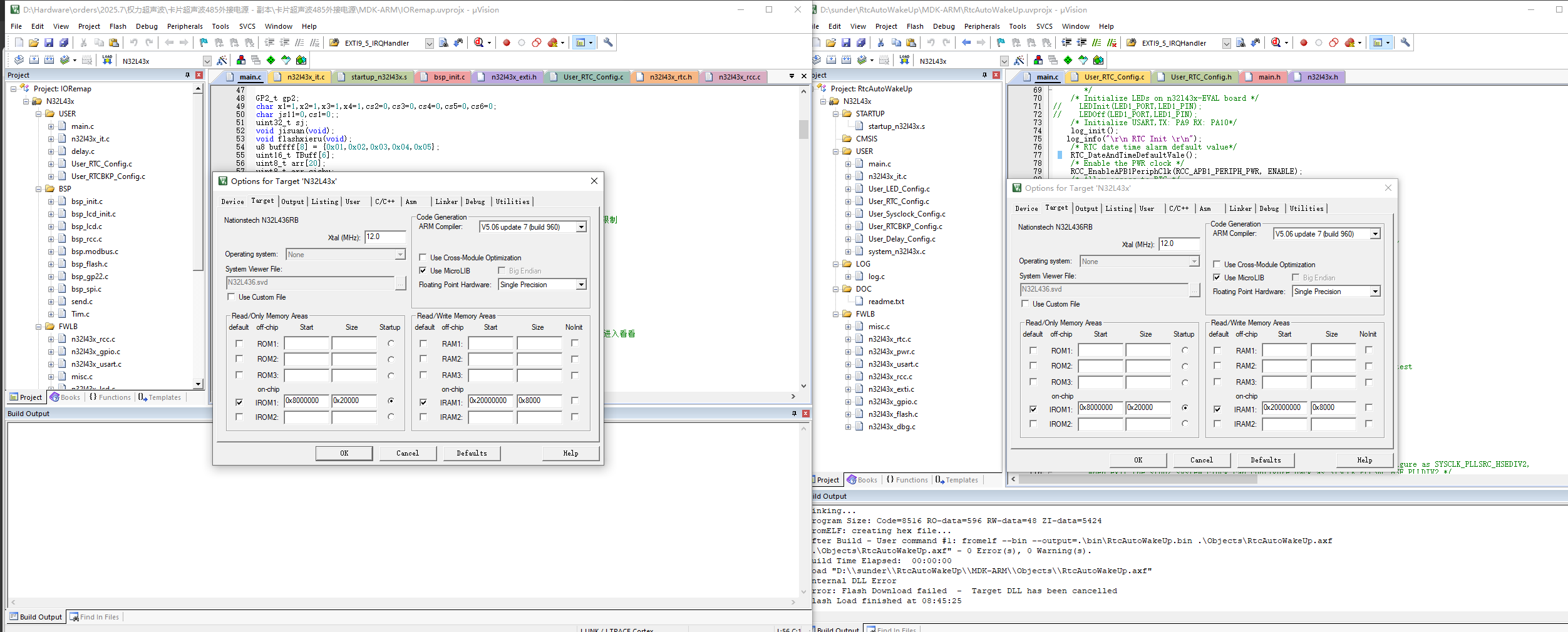Toggle Use MicroLIB checkbox in right dialog
The width and height of the screenshot is (1568, 632).
click(1217, 277)
